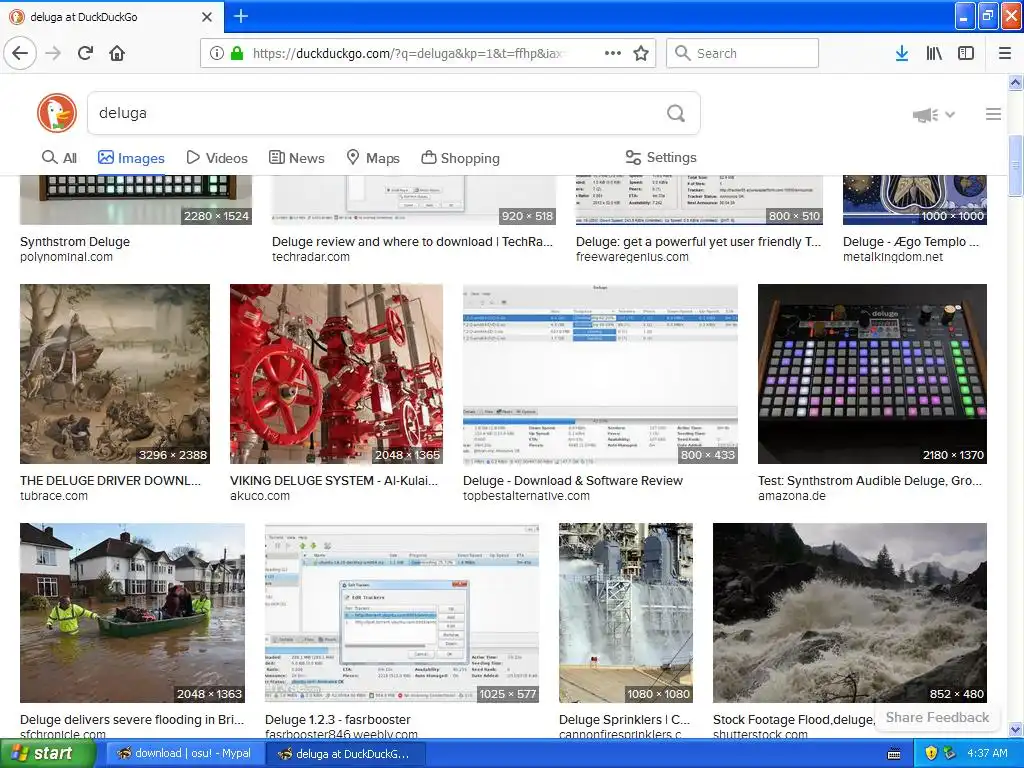Open the Firefox hamburger menu
The image size is (1024, 768).
(1005, 53)
